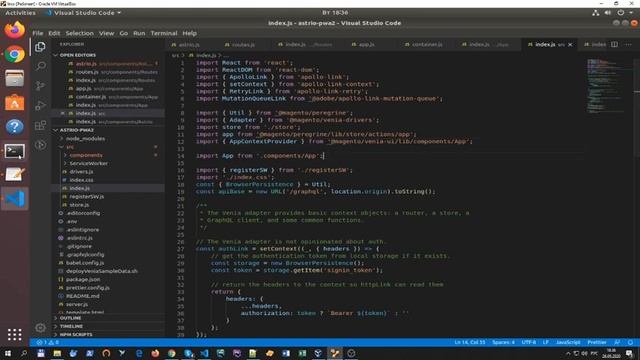Open Files manager from the dock
The width and height of the screenshot is (640, 360).
pos(15,78)
